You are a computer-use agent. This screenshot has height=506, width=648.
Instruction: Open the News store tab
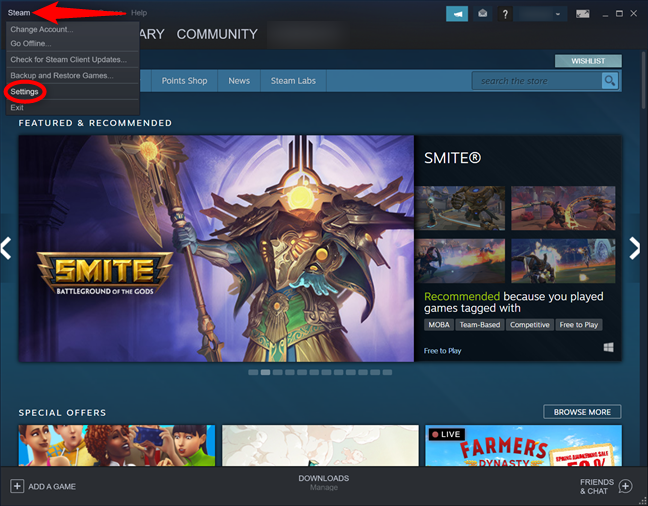point(239,81)
